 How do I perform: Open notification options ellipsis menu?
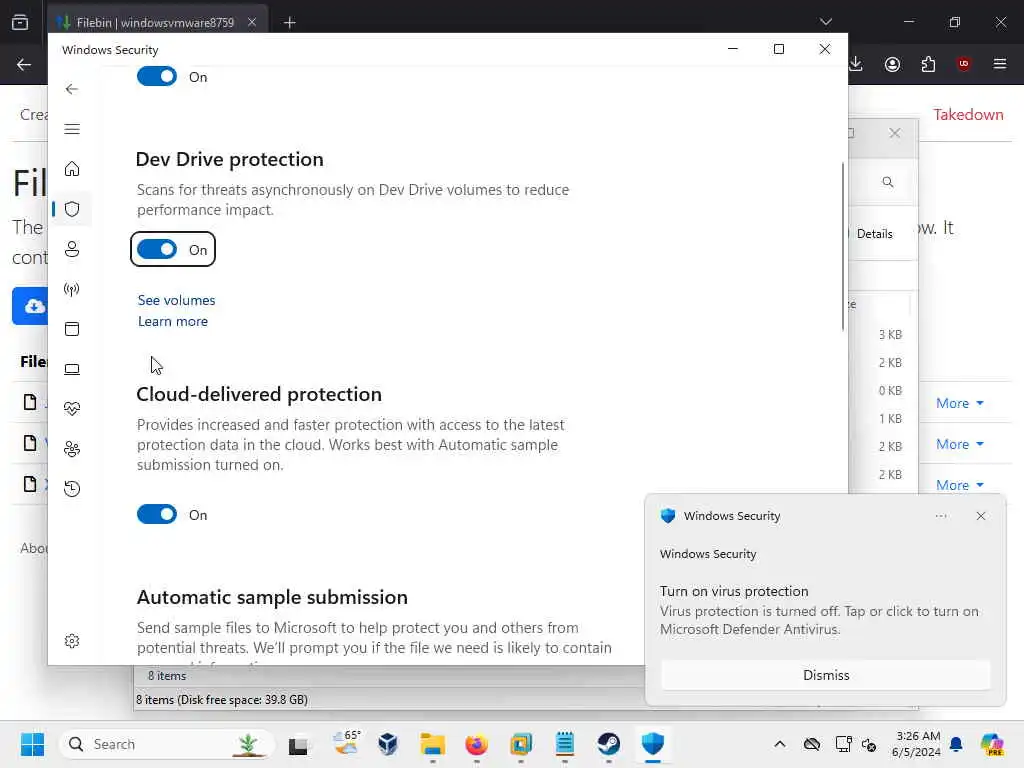click(x=940, y=516)
